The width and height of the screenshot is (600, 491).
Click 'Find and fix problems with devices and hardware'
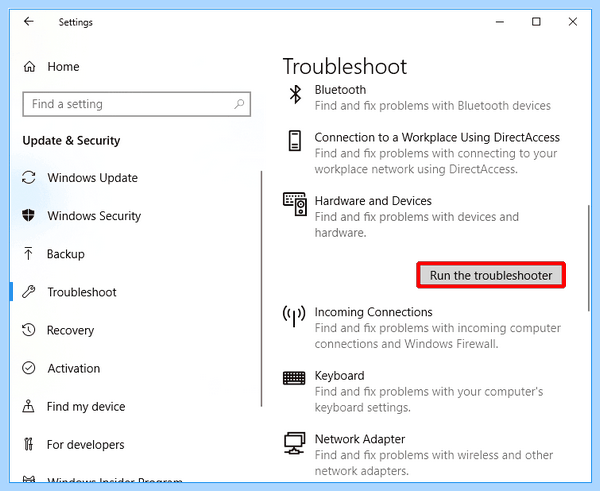tap(417, 225)
